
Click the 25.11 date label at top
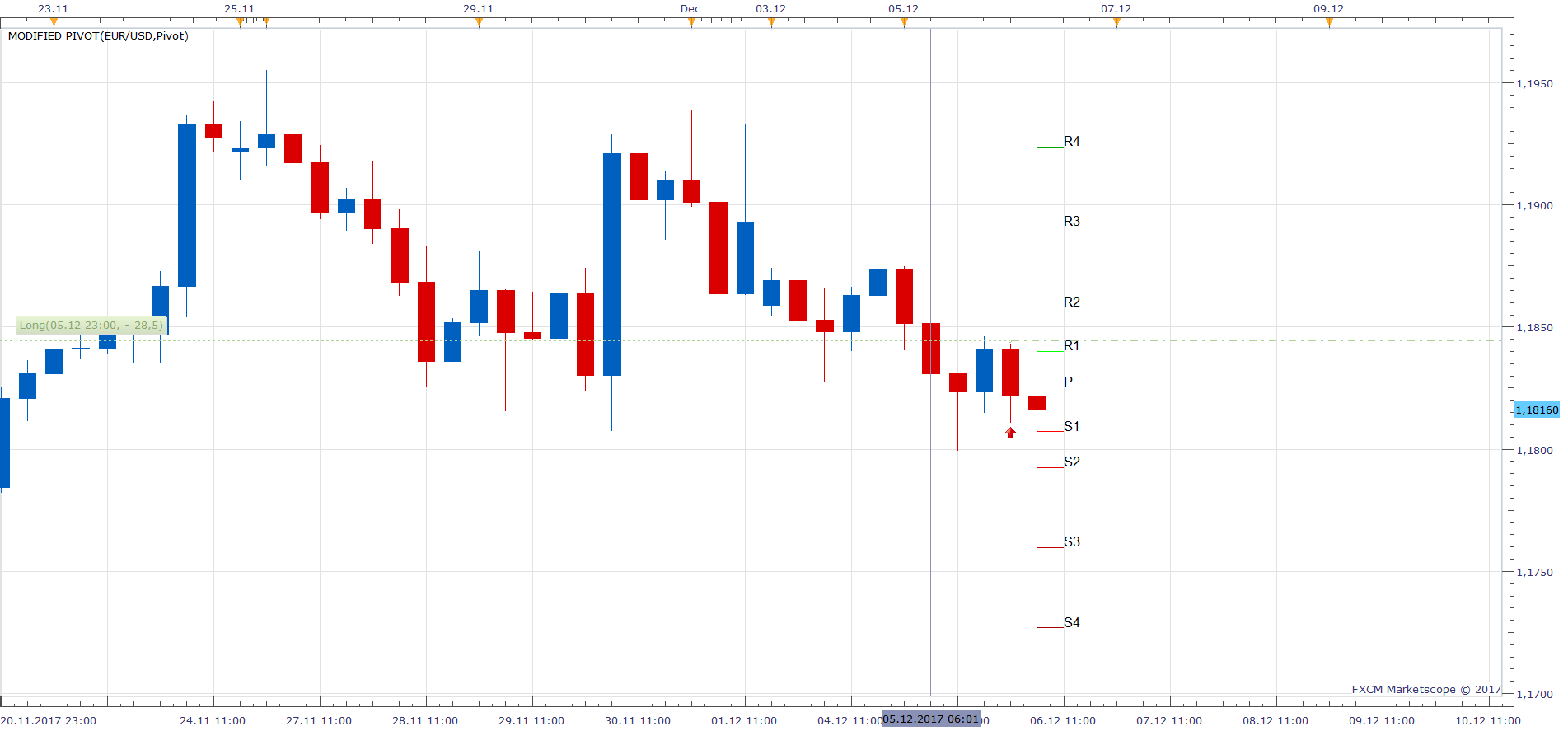click(x=240, y=9)
